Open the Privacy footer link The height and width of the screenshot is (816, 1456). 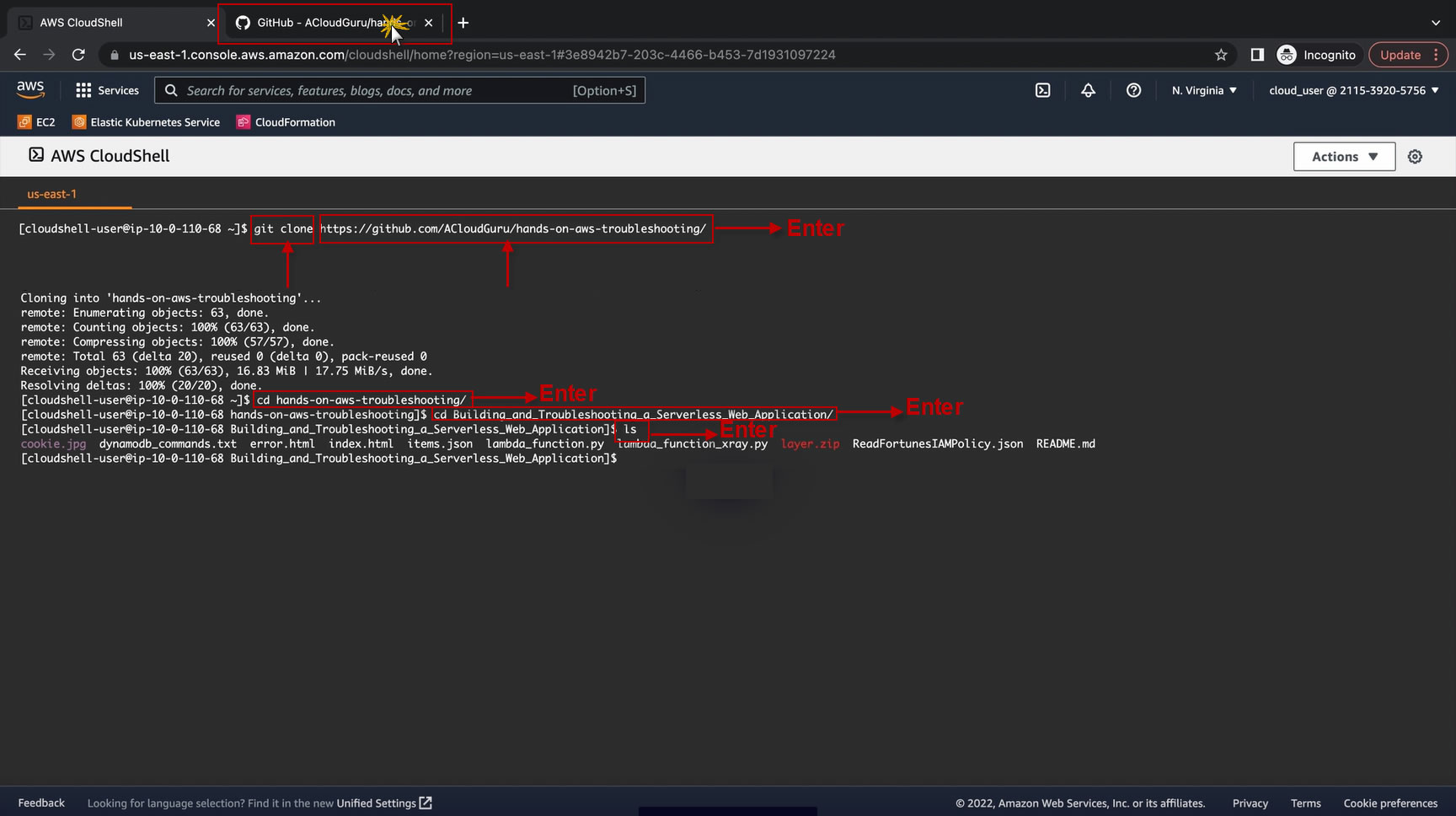[1250, 803]
